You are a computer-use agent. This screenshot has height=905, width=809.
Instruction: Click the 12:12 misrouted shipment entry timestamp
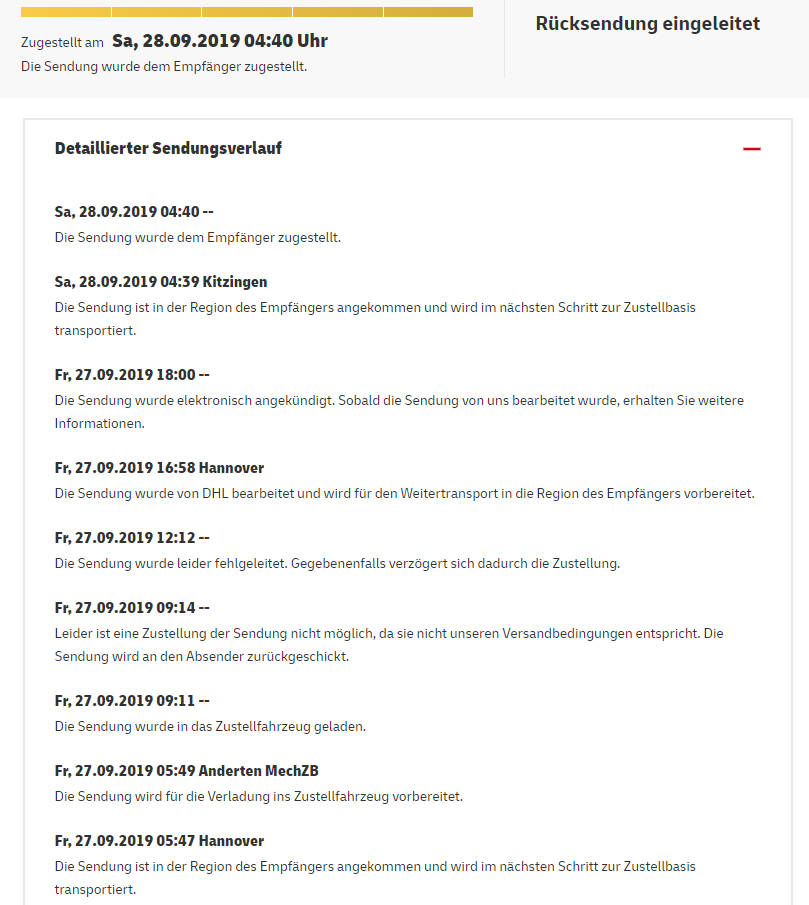coord(132,538)
